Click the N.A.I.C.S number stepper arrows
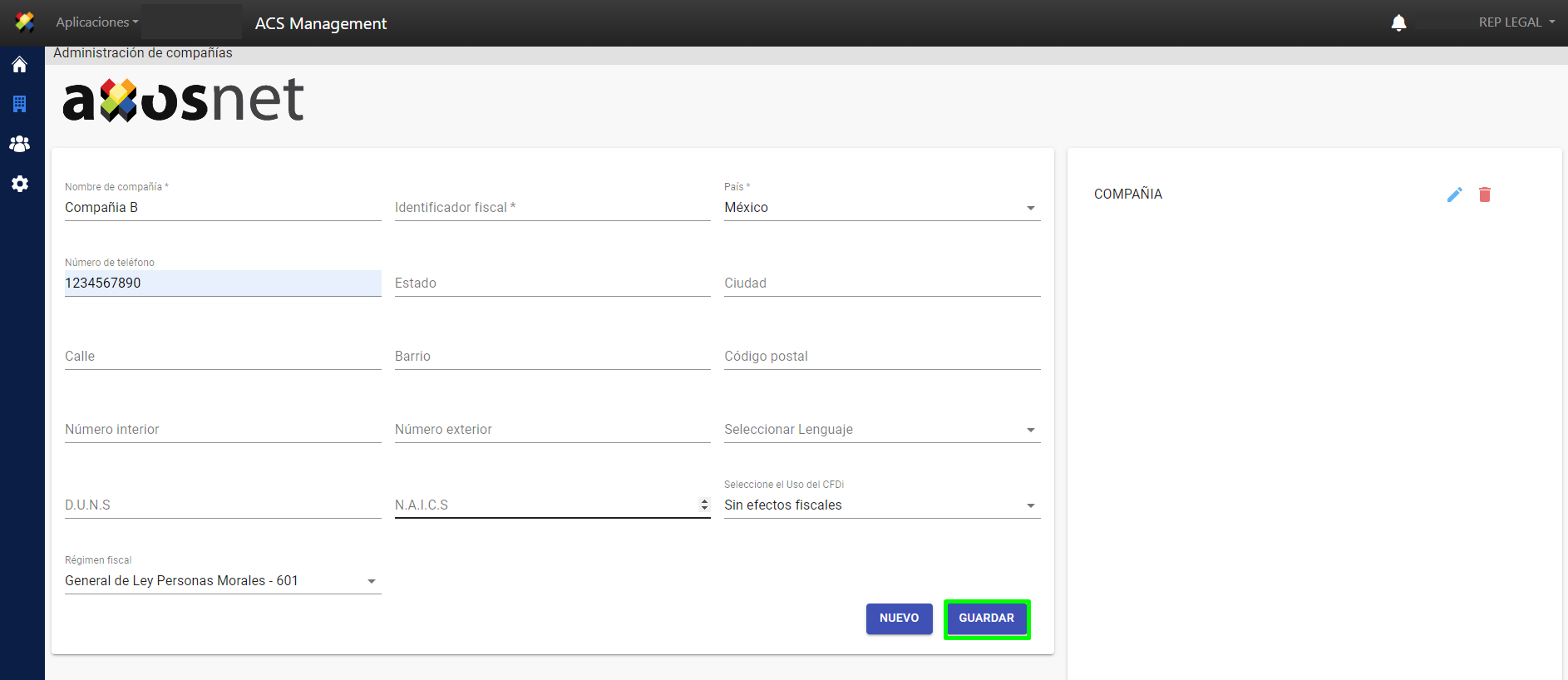1568x680 pixels. pos(704,505)
